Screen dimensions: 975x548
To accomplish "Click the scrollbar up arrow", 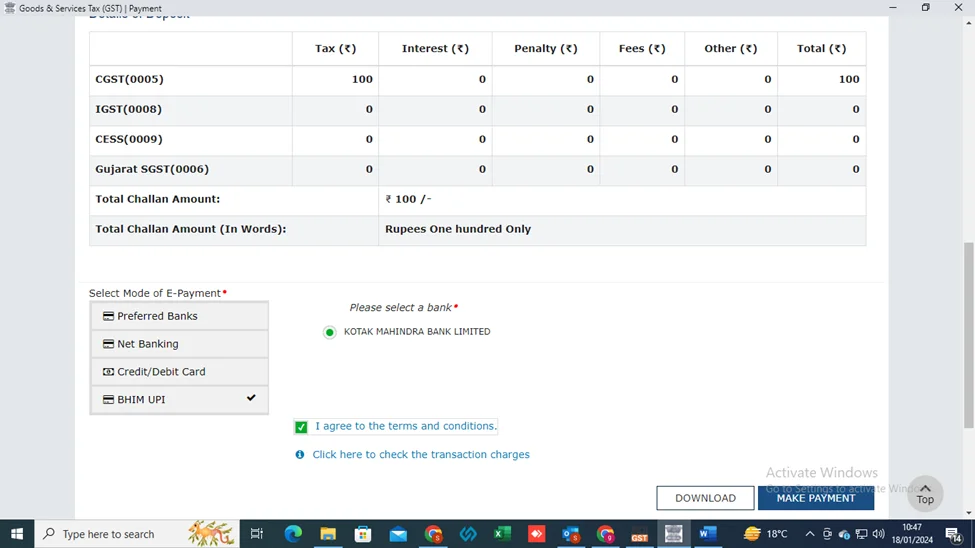I will pyautogui.click(x=969, y=23).
